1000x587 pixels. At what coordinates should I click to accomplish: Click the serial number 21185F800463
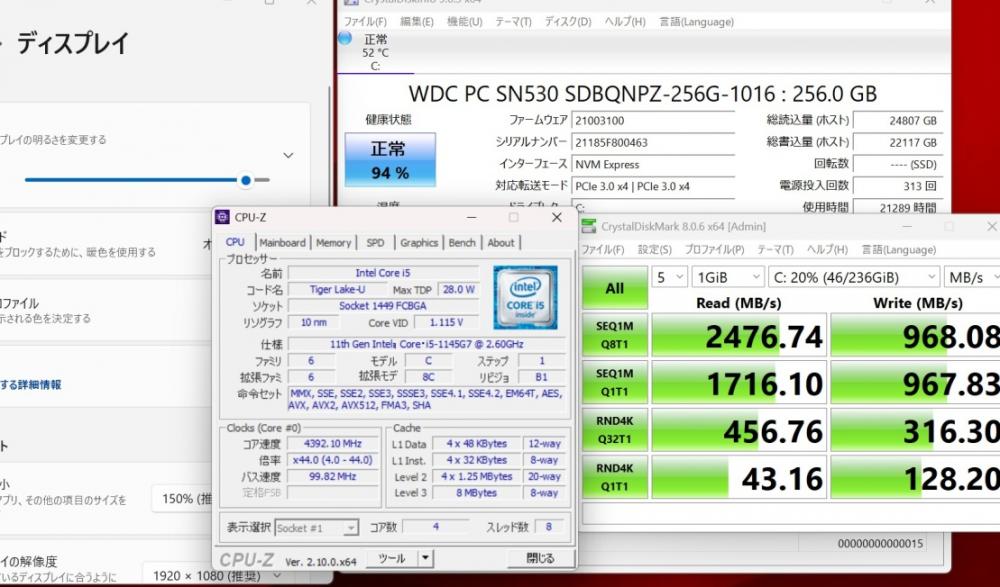[x=652, y=142]
